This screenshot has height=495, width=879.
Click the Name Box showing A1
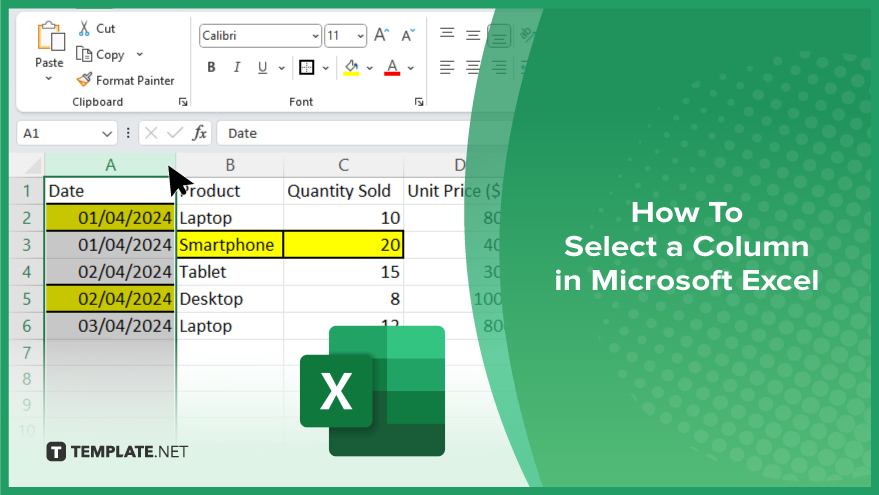67,133
